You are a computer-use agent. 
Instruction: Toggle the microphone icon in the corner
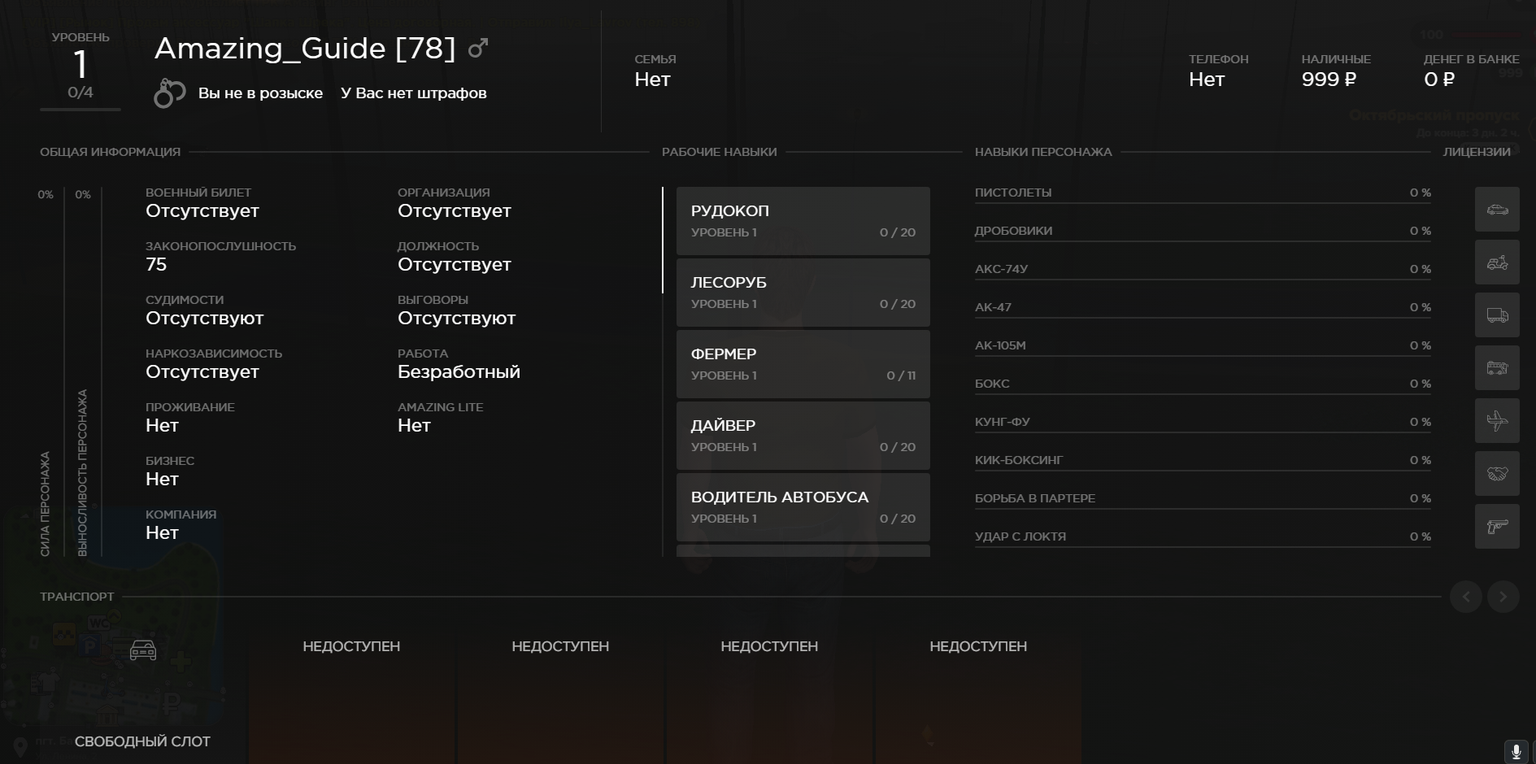coord(1516,751)
